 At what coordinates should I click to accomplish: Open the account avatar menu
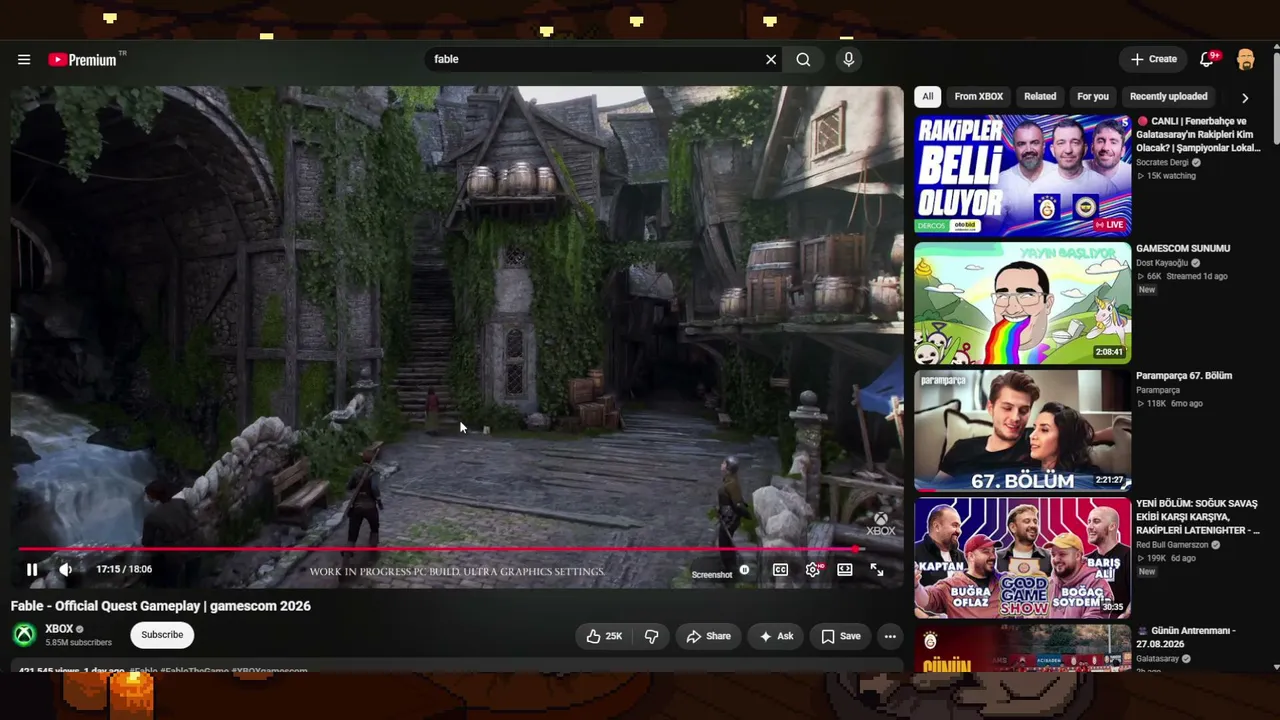point(1246,60)
